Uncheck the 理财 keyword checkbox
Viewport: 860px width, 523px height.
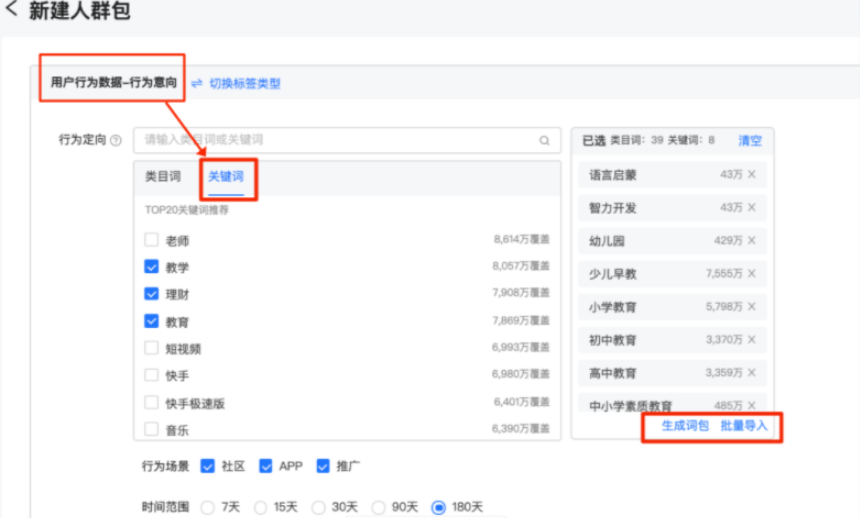click(151, 294)
